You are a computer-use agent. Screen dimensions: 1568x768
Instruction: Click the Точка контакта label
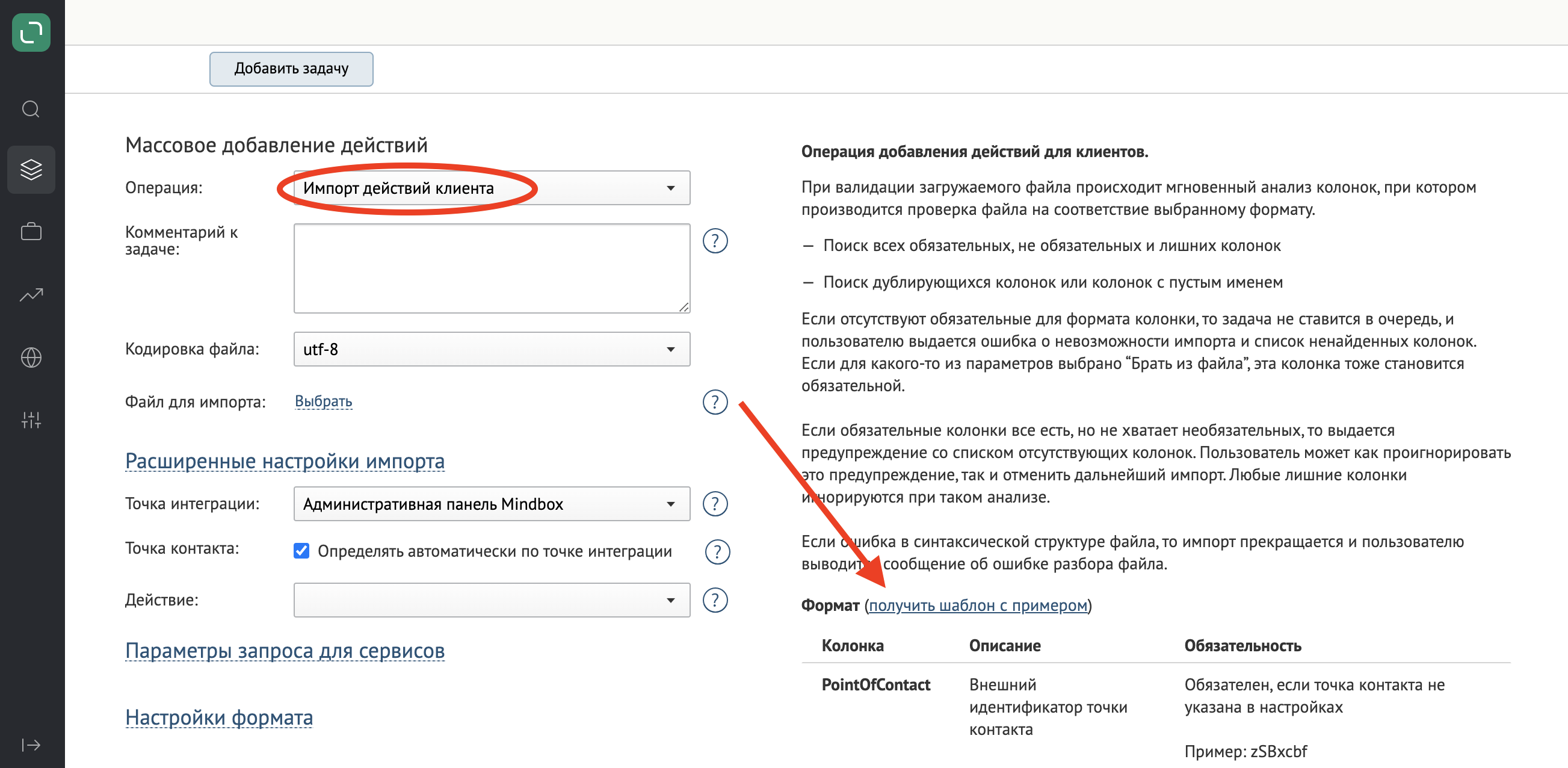coord(182,548)
